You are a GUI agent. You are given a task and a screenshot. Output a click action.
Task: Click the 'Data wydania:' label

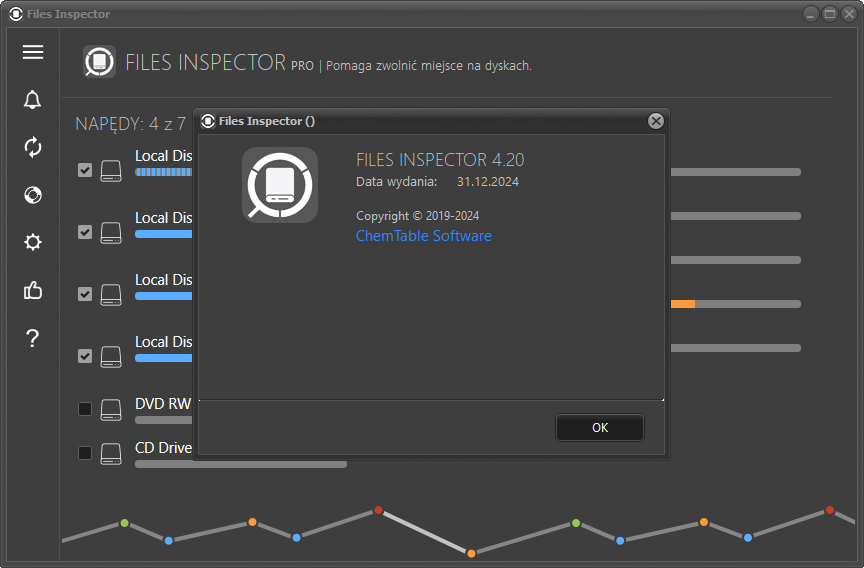396,182
